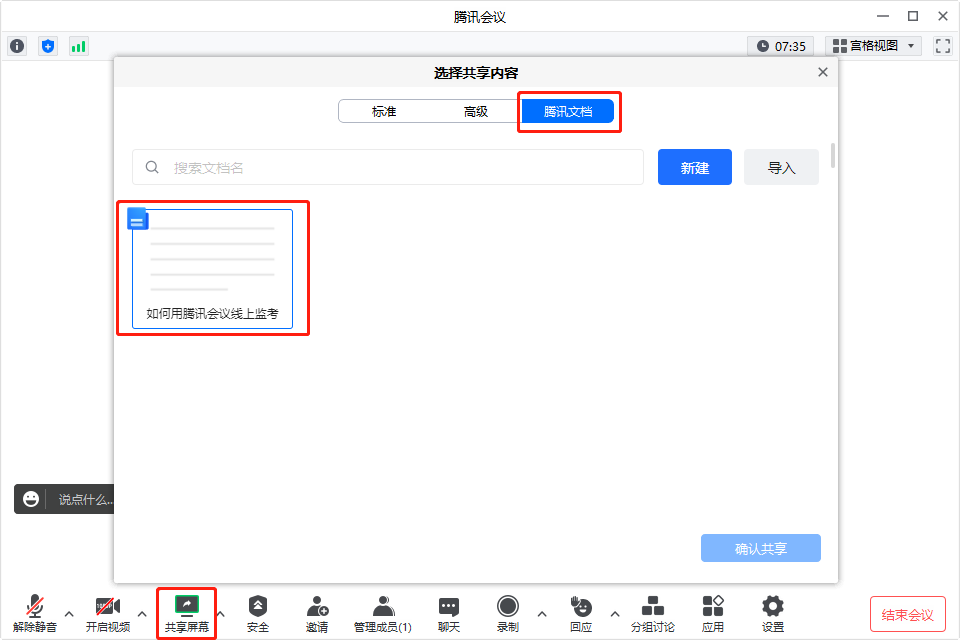Image resolution: width=960 pixels, height=640 pixels.
Task: Check network signal strength icon
Action: point(78,46)
